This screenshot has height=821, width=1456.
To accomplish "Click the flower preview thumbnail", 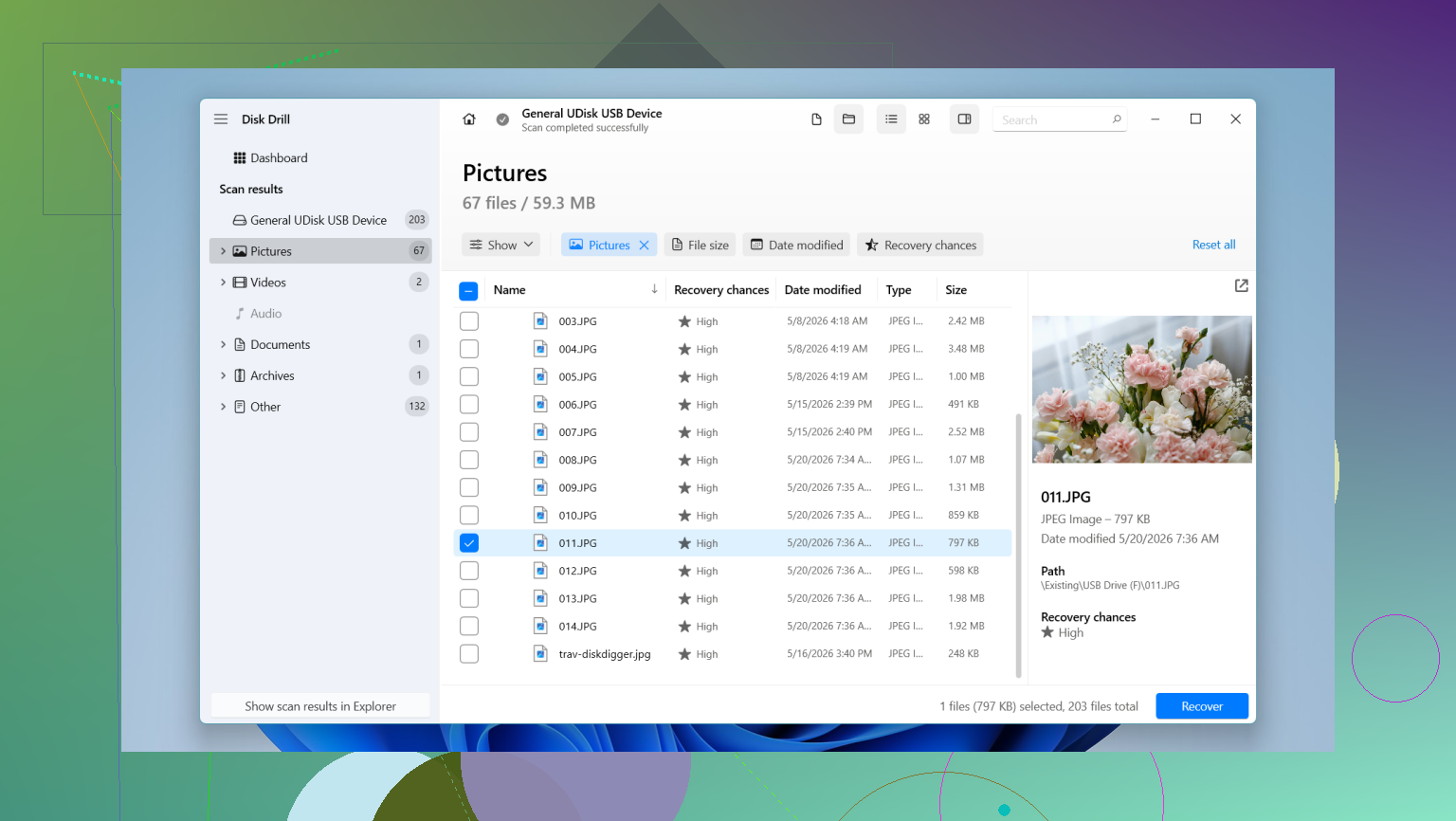I will pos(1141,390).
